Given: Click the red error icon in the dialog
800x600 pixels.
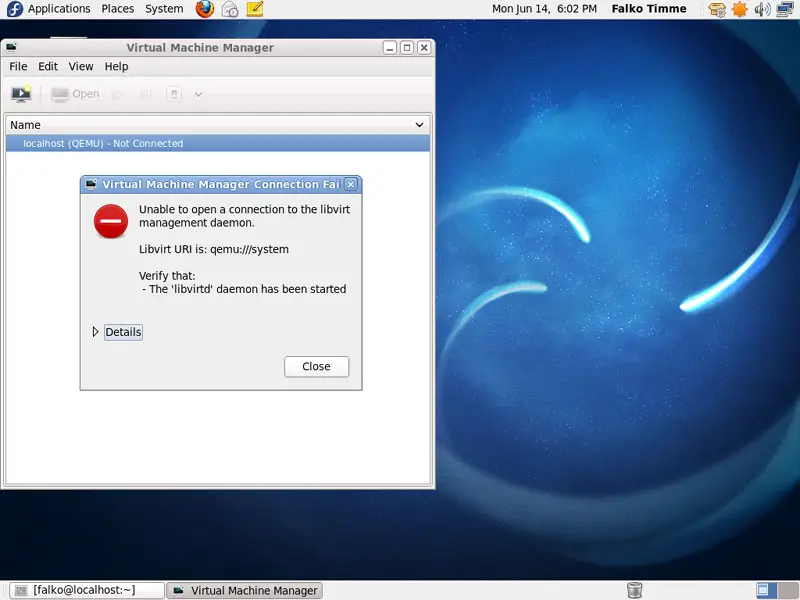Looking at the screenshot, I should [x=111, y=221].
